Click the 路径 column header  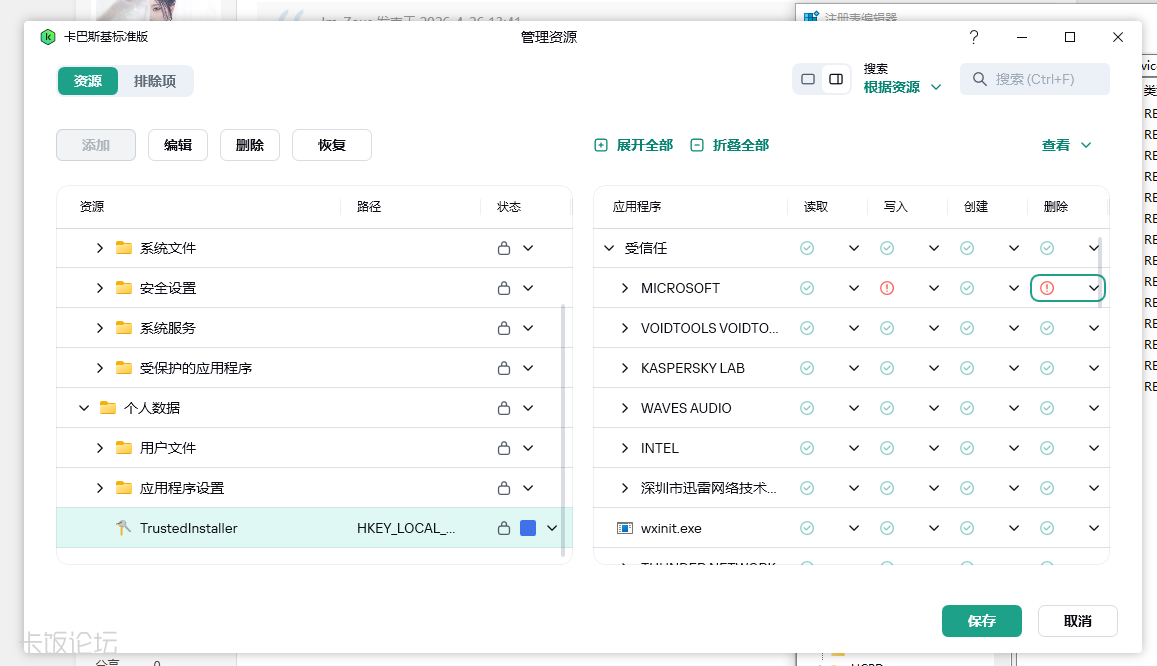[x=369, y=207]
